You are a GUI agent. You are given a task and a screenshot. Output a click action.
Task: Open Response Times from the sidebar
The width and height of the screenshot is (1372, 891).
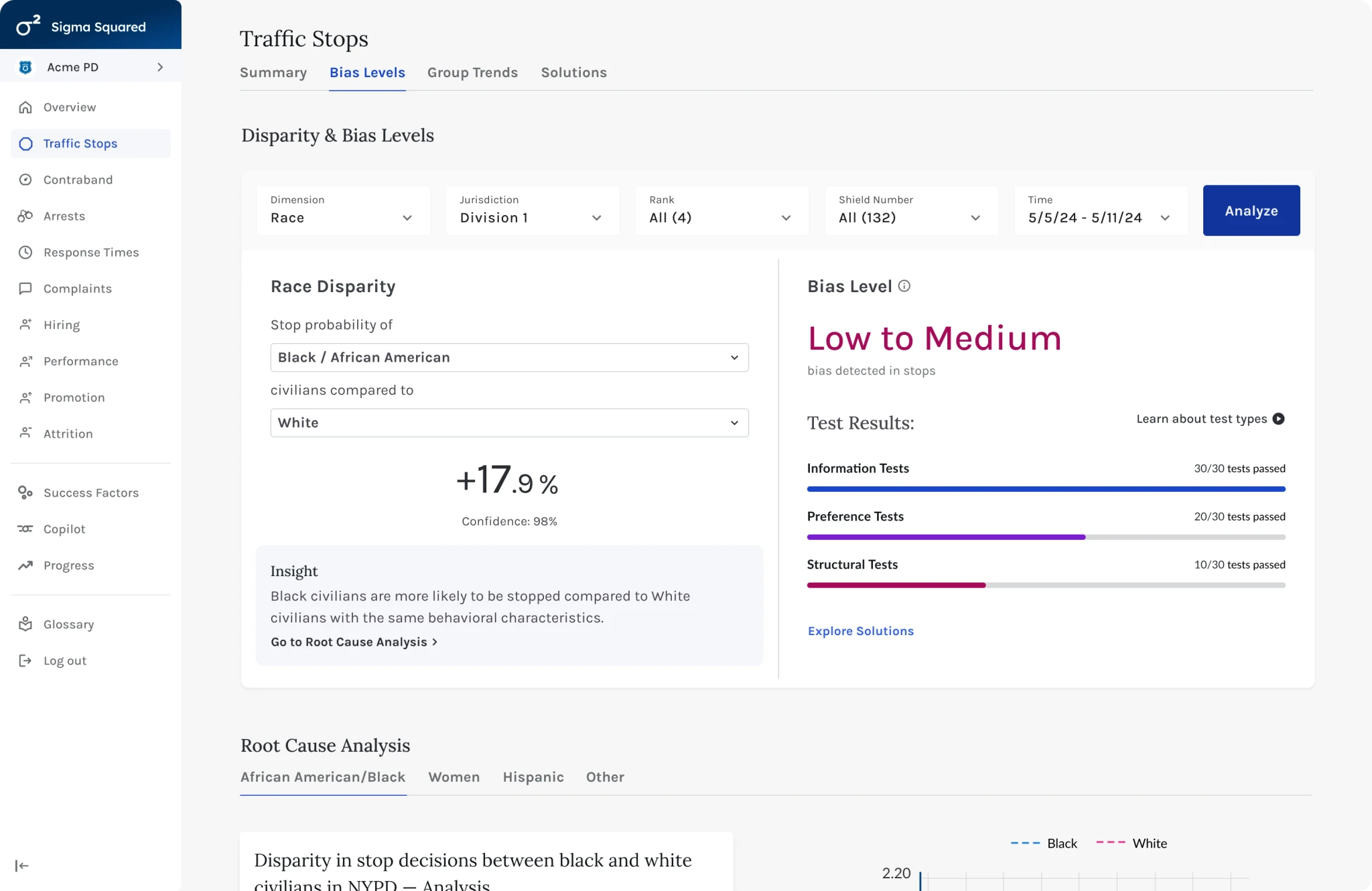click(x=91, y=253)
